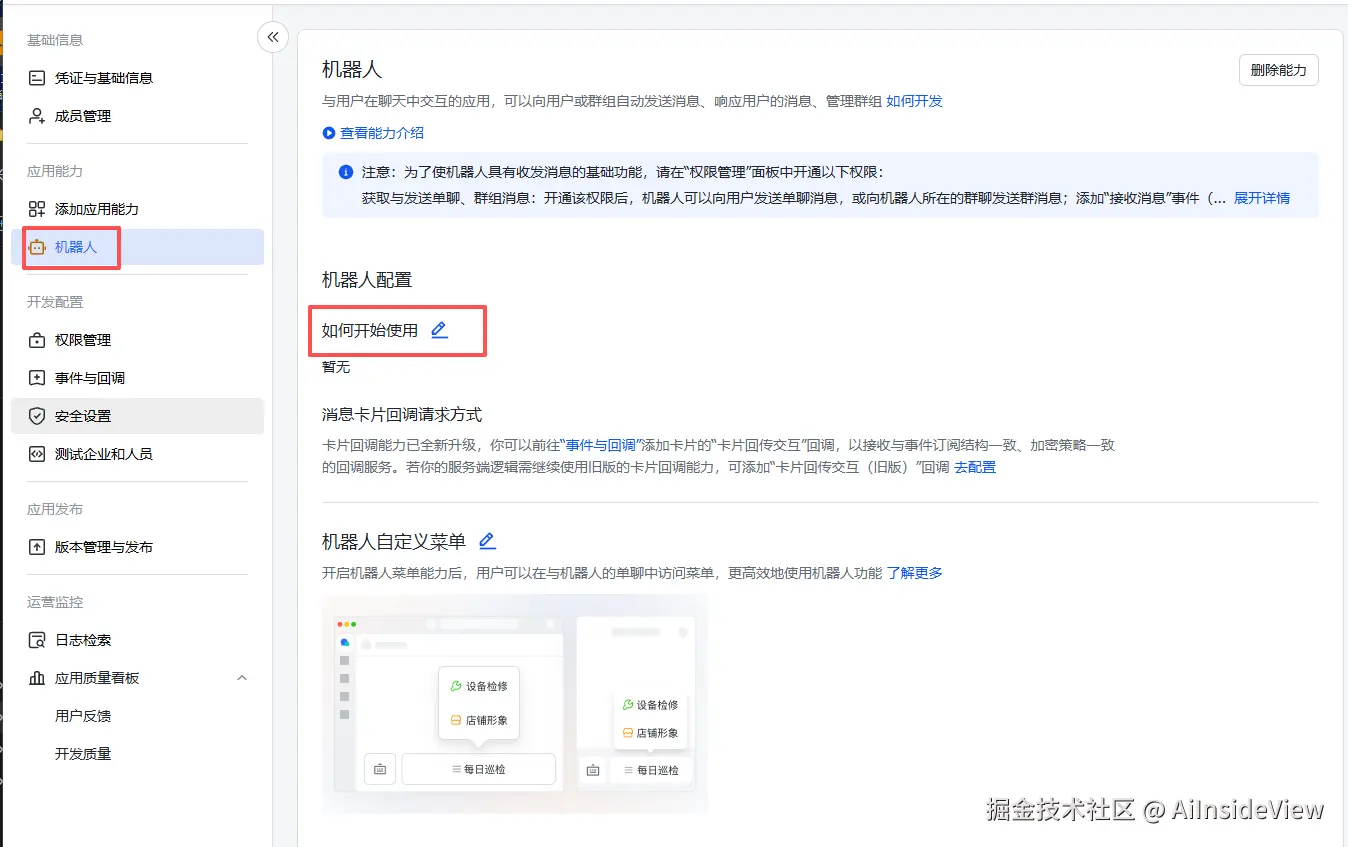Click the 测试企业和人员 code icon
Viewport: 1348px width, 847px height.
click(x=37, y=454)
